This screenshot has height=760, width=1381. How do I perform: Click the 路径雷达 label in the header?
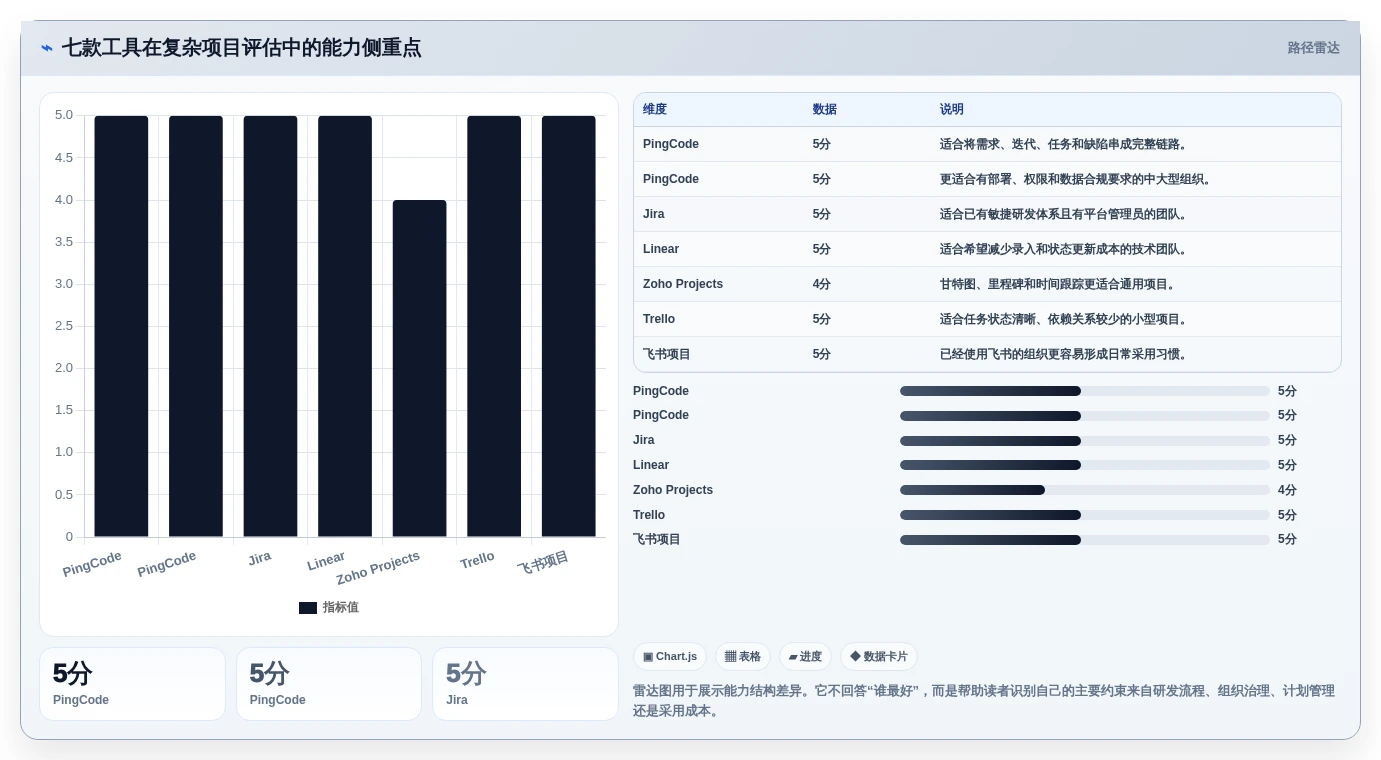pyautogui.click(x=1313, y=48)
